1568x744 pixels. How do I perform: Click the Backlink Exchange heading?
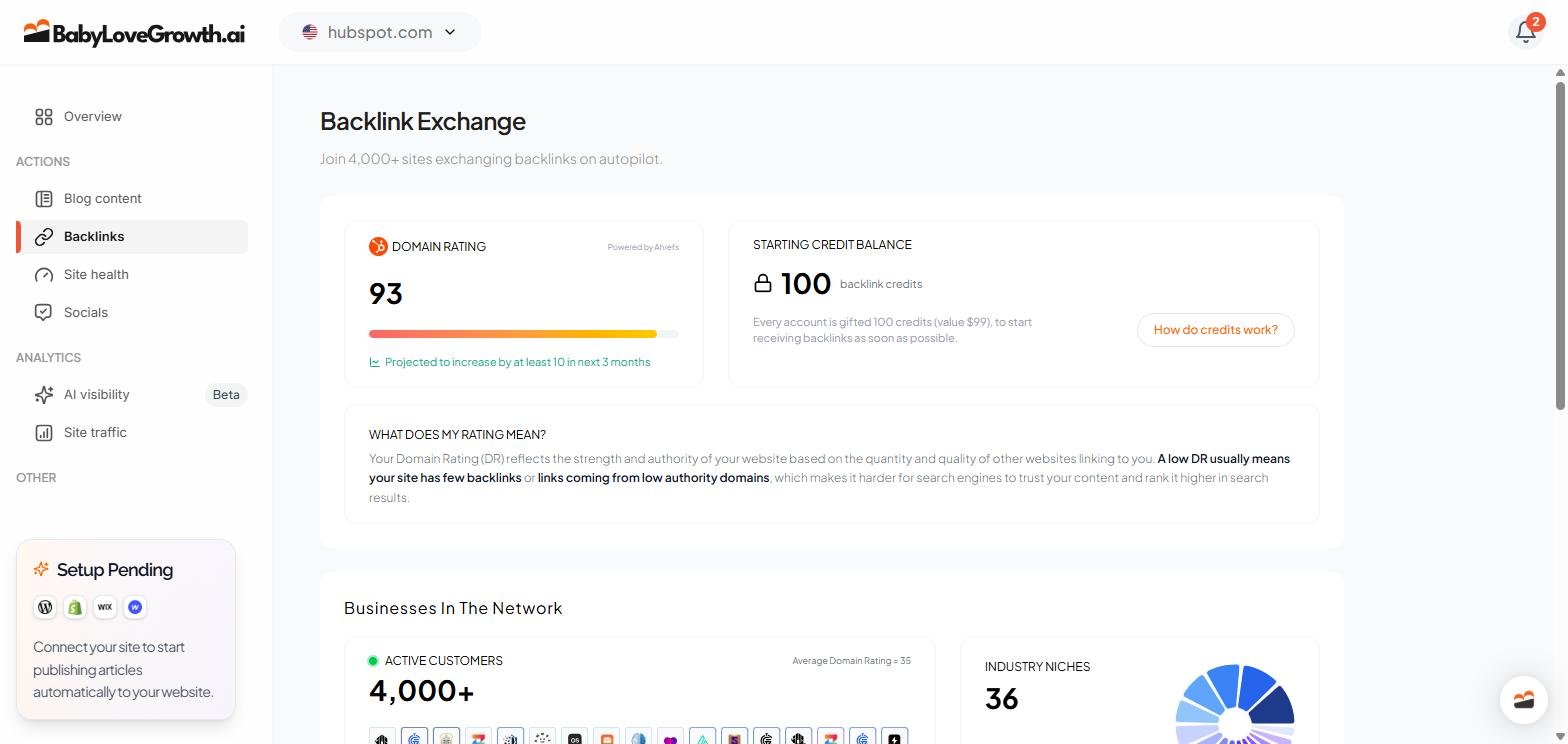[423, 121]
